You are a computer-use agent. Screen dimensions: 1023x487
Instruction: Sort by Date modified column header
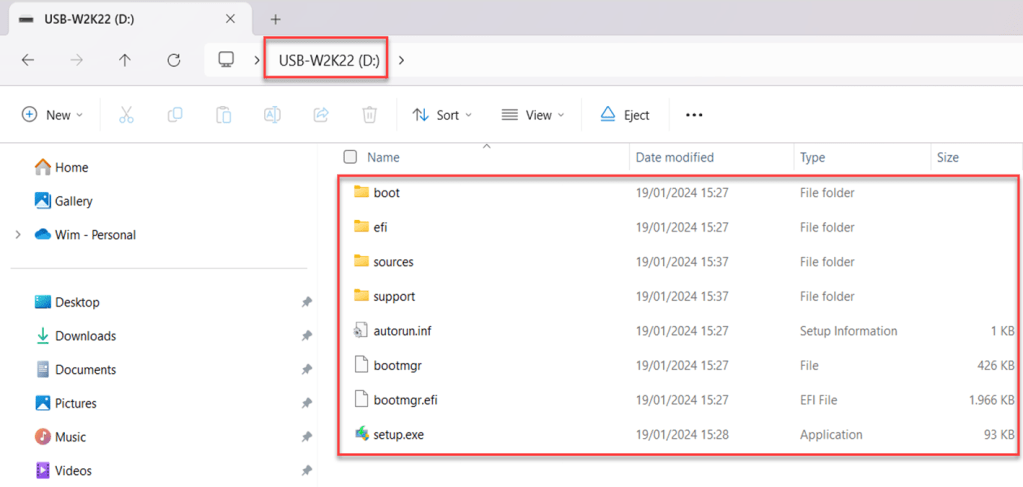tap(675, 157)
